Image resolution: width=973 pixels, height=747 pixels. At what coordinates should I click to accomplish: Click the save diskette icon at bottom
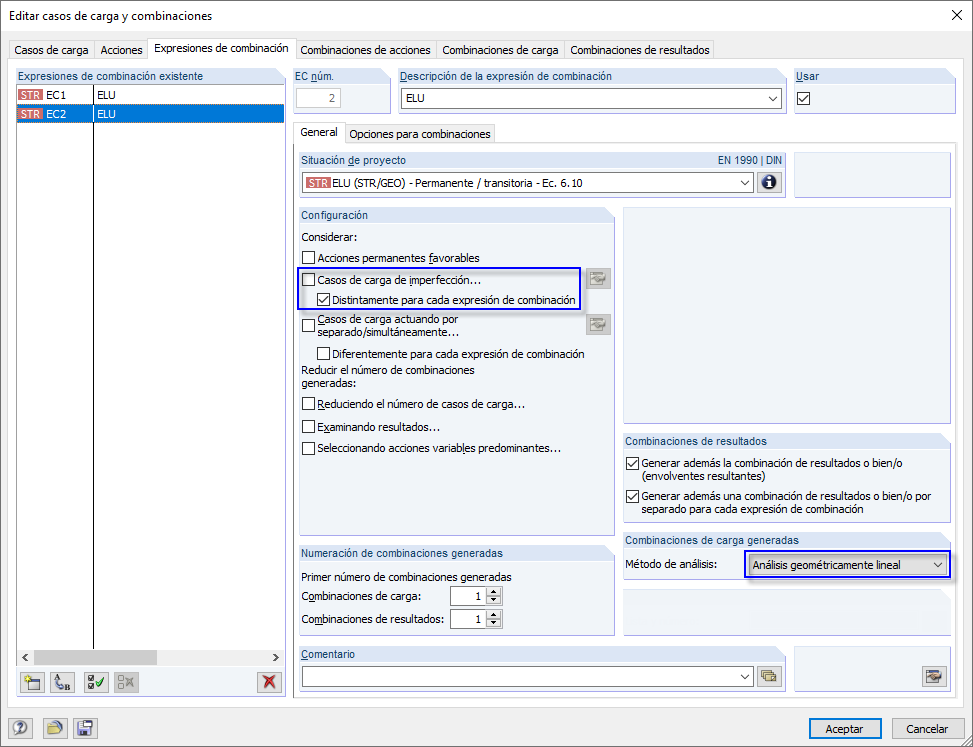[85, 728]
